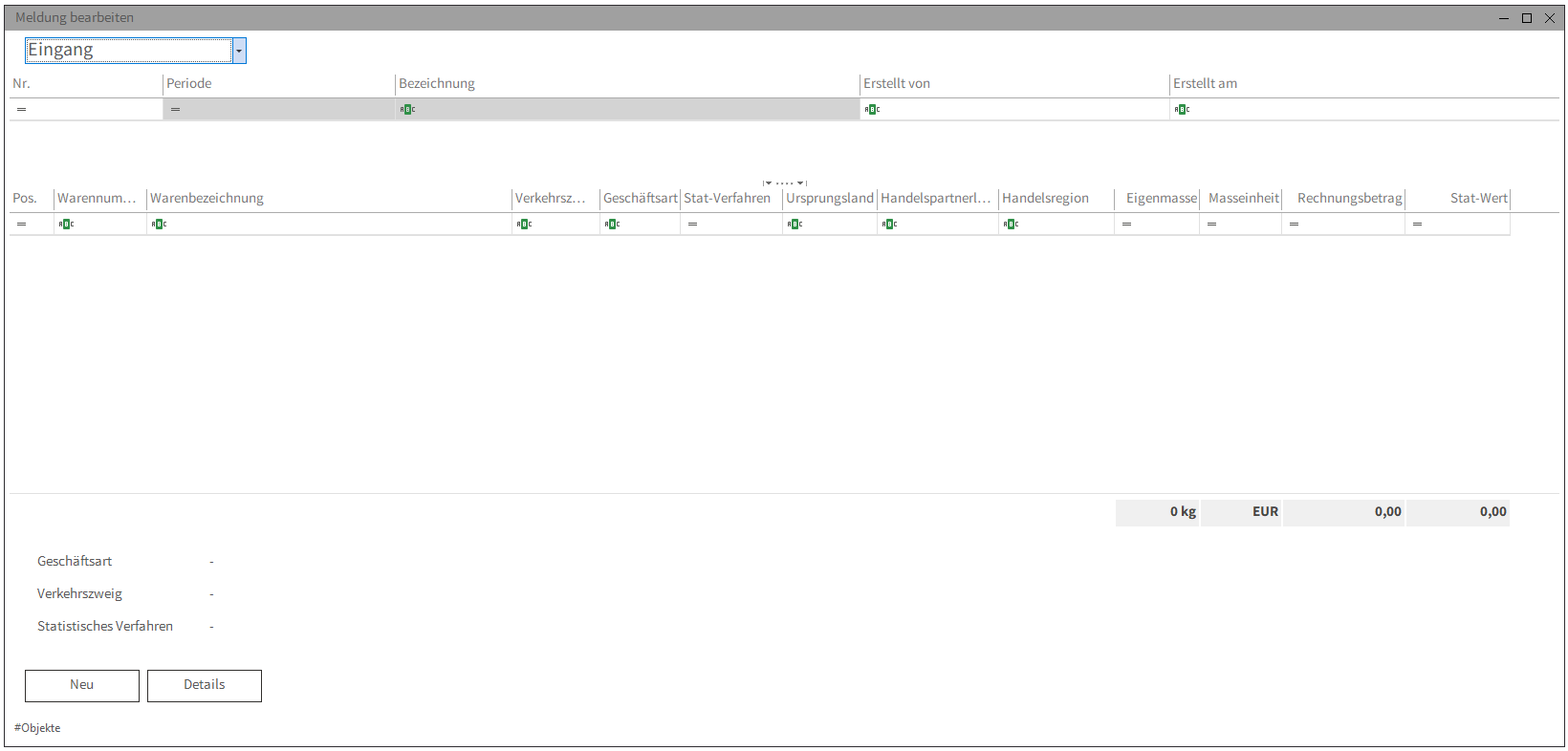Sort by Verkehrsz… column header
This screenshot has width=1568, height=751.
pos(555,199)
